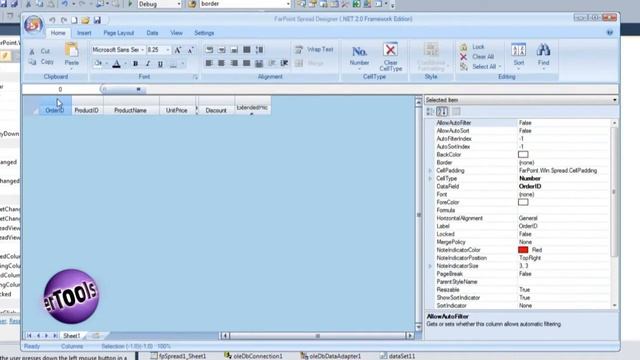Click the red NoteIndicatorColor swatch
Screen dimensions: 640x360
[523, 250]
